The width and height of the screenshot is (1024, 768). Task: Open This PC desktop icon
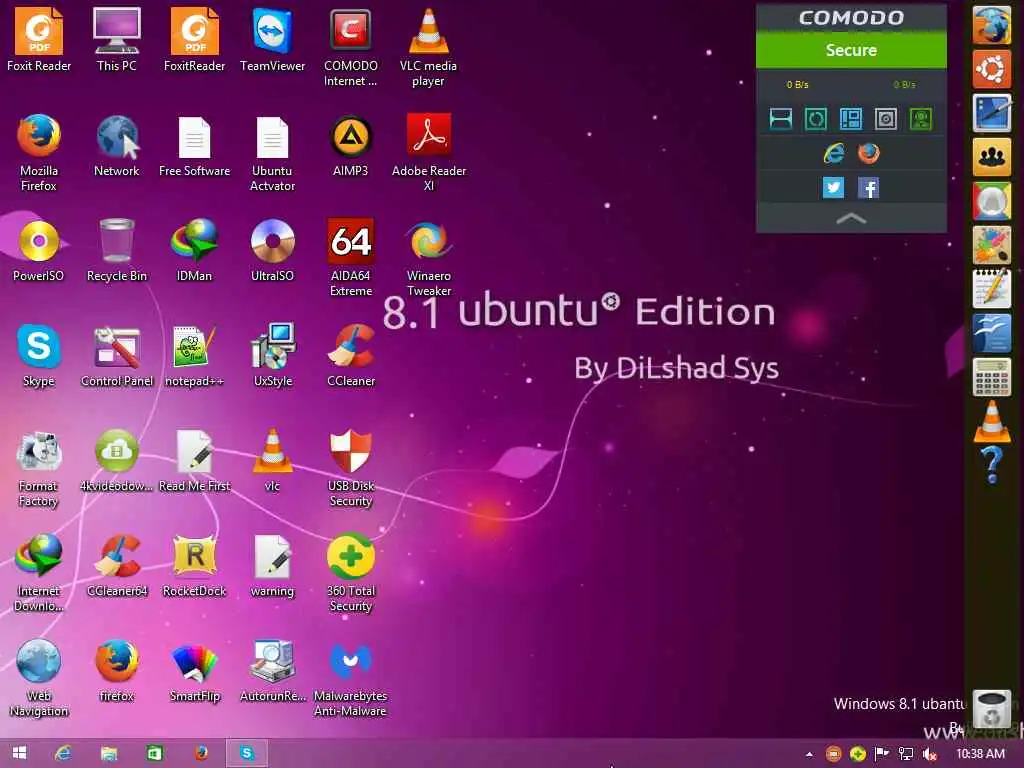(x=116, y=39)
